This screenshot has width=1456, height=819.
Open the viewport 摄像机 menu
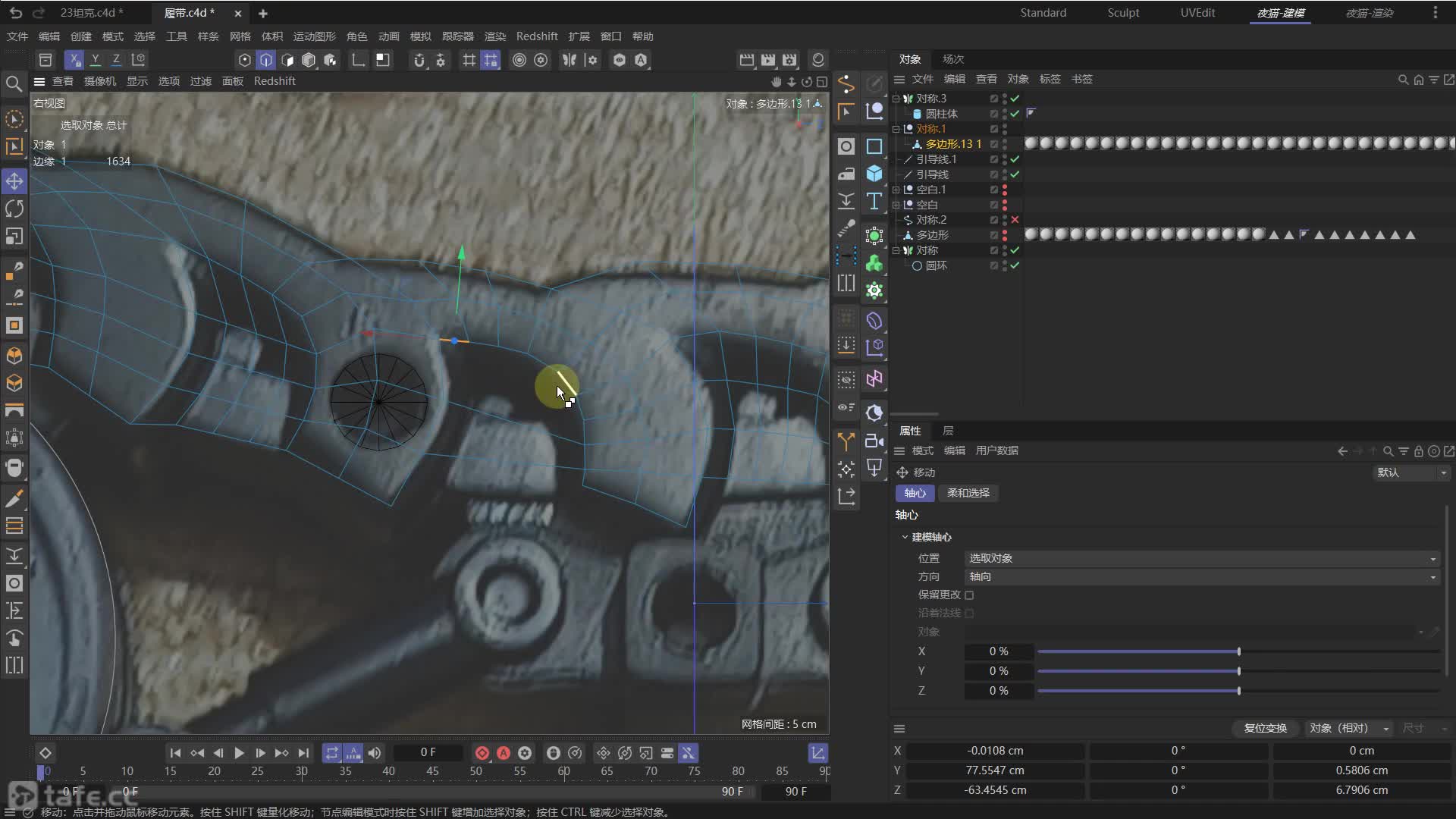pos(100,81)
